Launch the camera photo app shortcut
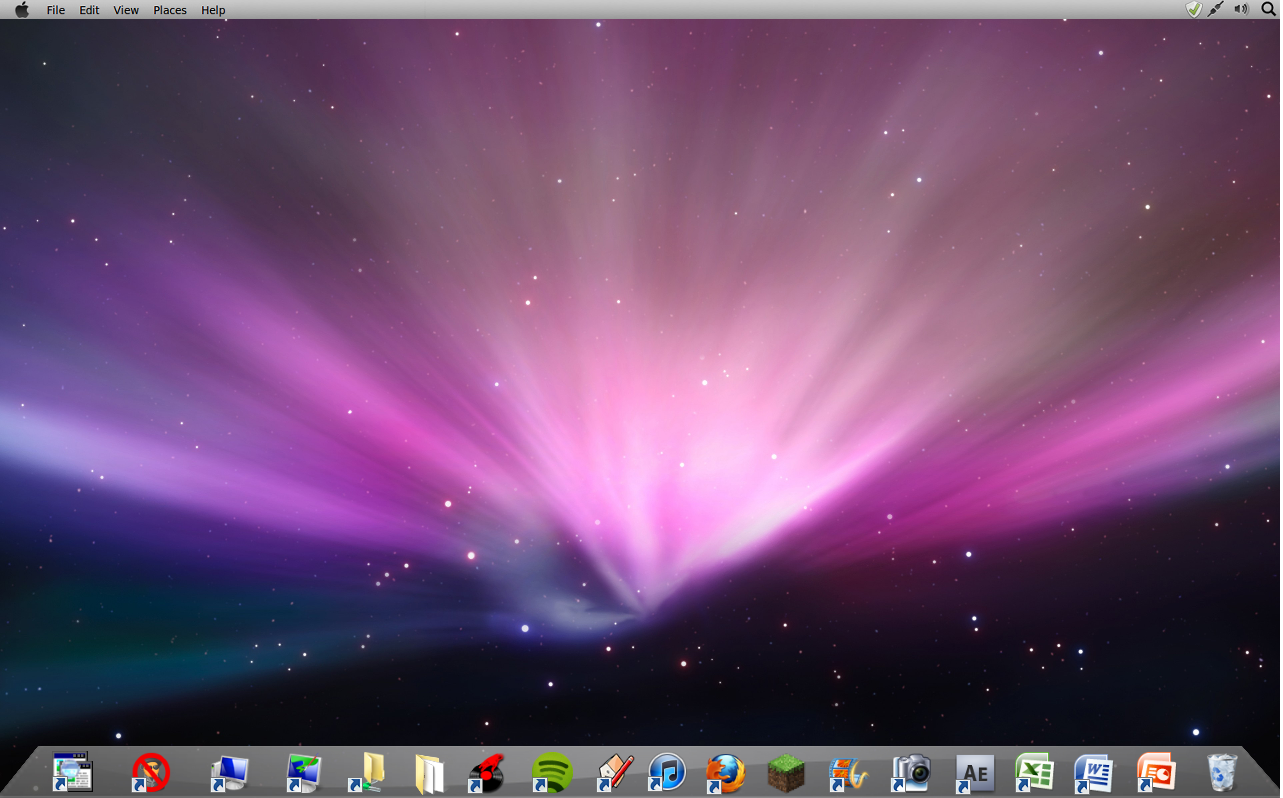Image resolution: width=1283 pixels, height=798 pixels. tap(913, 770)
